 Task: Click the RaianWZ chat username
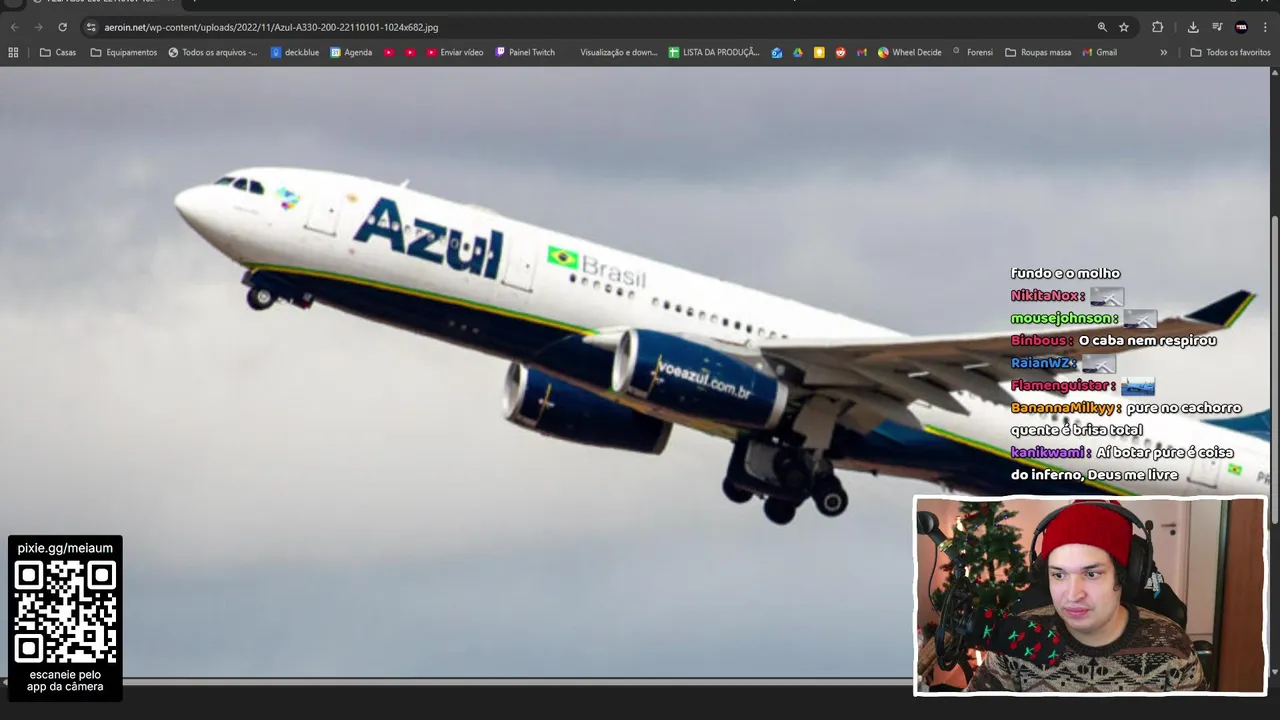click(1043, 363)
